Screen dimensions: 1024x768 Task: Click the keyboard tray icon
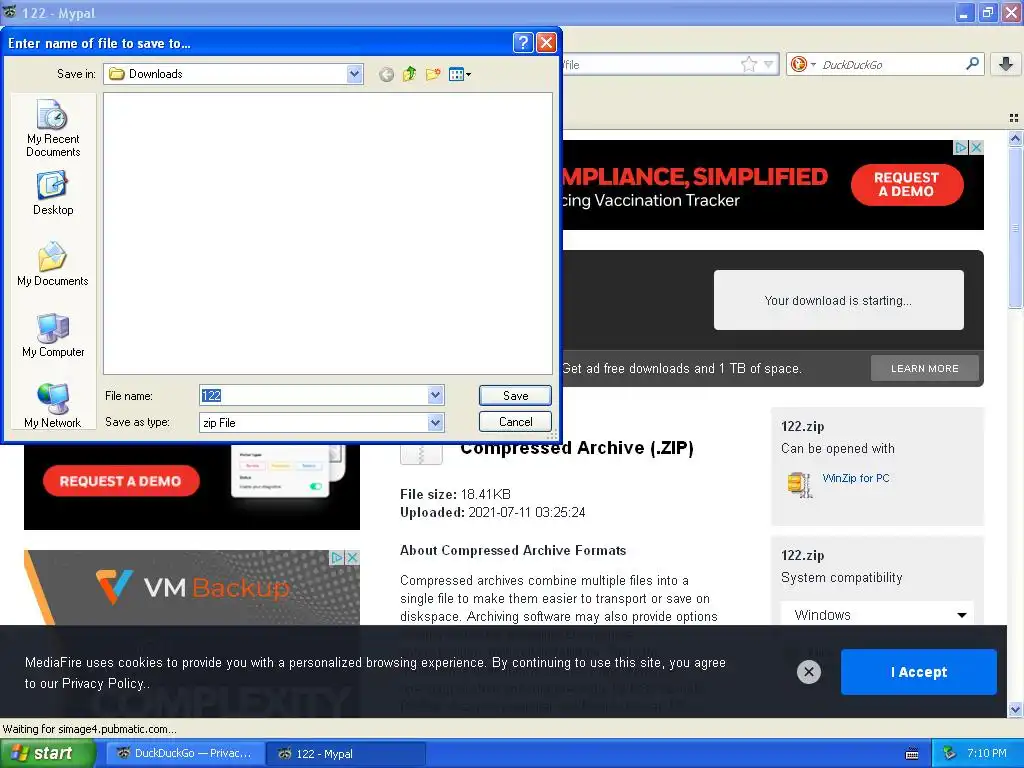pos(912,754)
